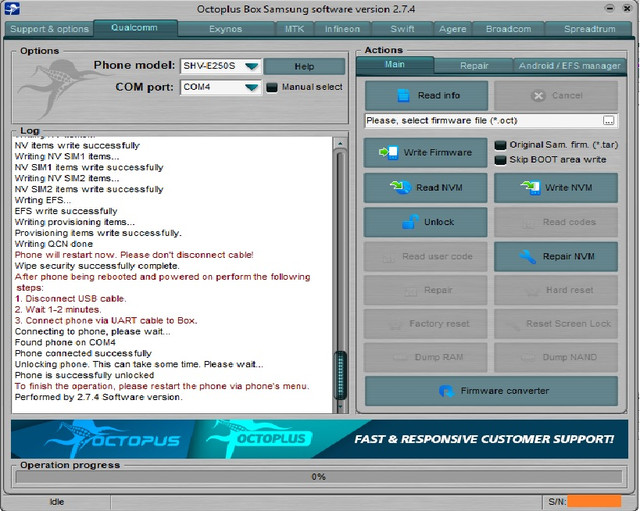
Task: Check Original Sam. firm. (*.tar) option
Action: click(x=500, y=145)
